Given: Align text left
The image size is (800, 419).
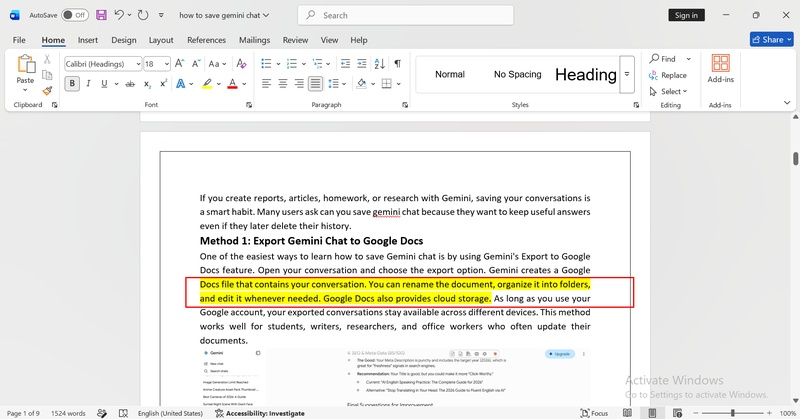Looking at the screenshot, I should [x=266, y=84].
